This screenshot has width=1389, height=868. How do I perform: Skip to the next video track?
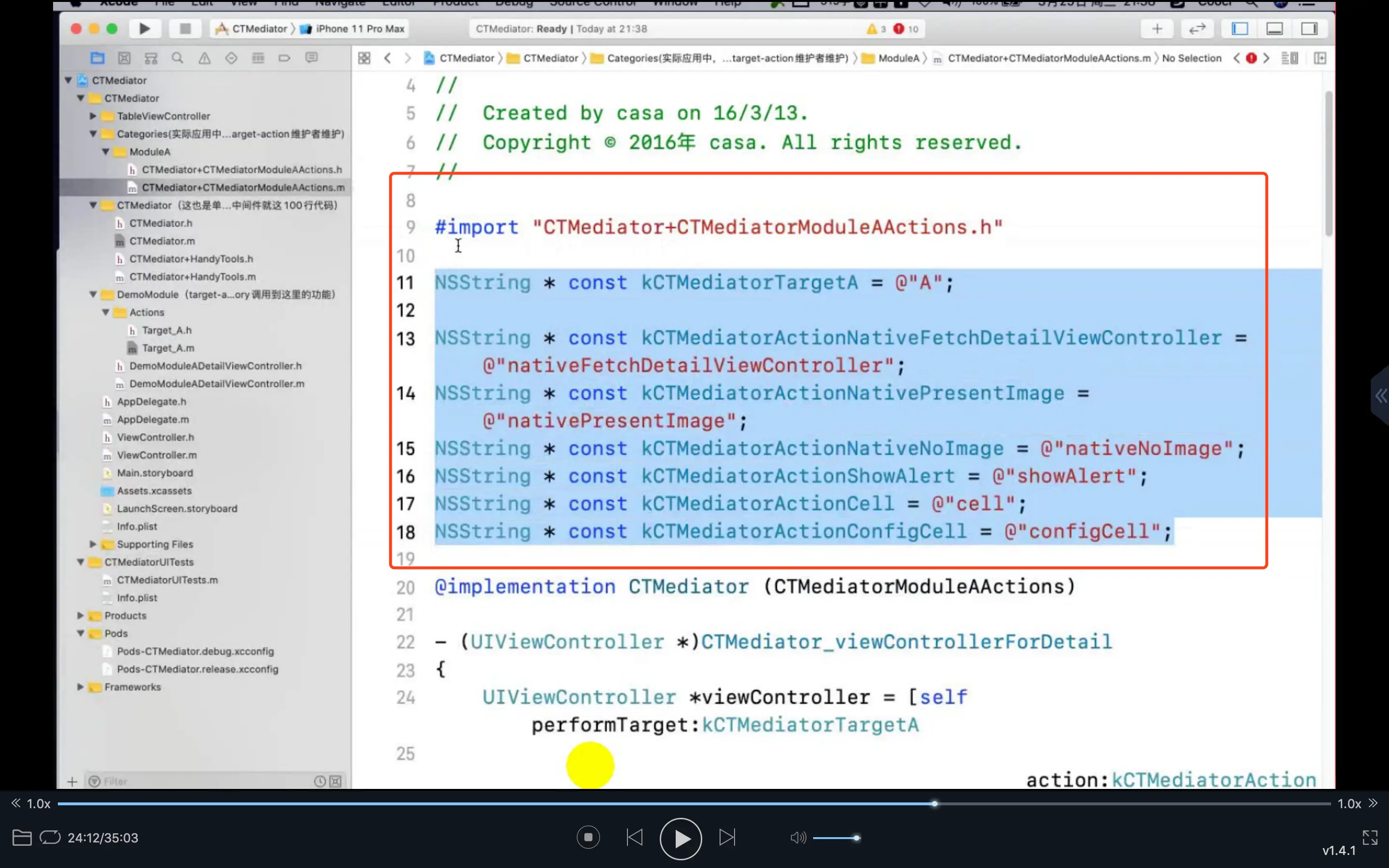[727, 838]
